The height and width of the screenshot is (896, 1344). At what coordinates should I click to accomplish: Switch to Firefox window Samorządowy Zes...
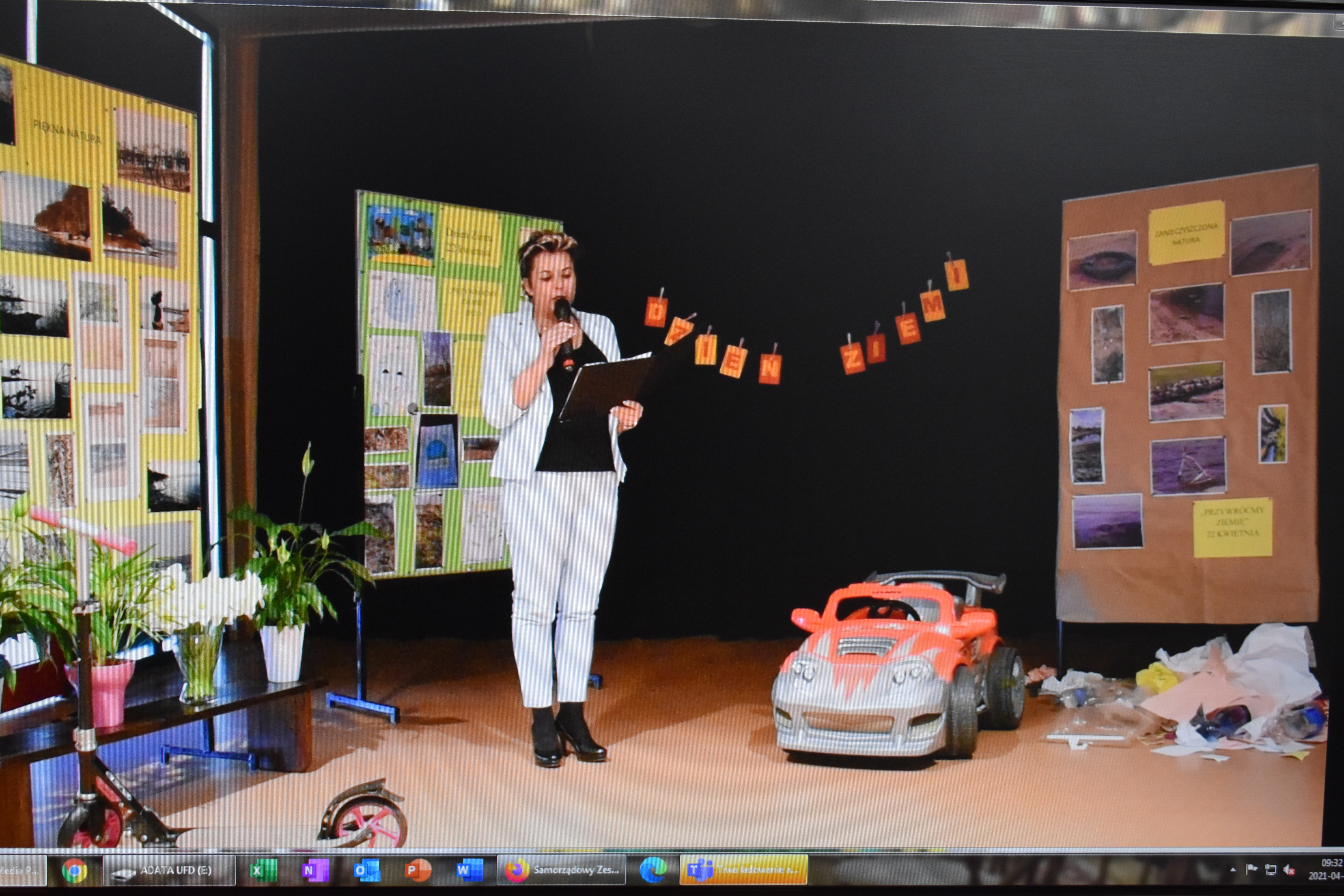coord(561,870)
